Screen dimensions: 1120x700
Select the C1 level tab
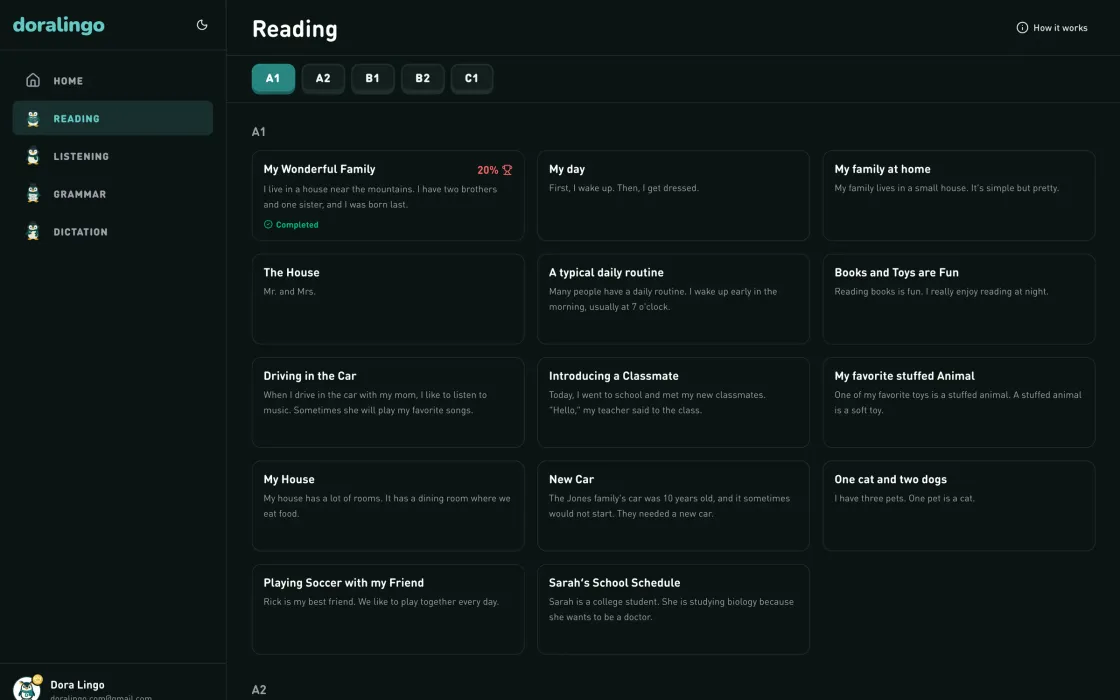click(471, 79)
